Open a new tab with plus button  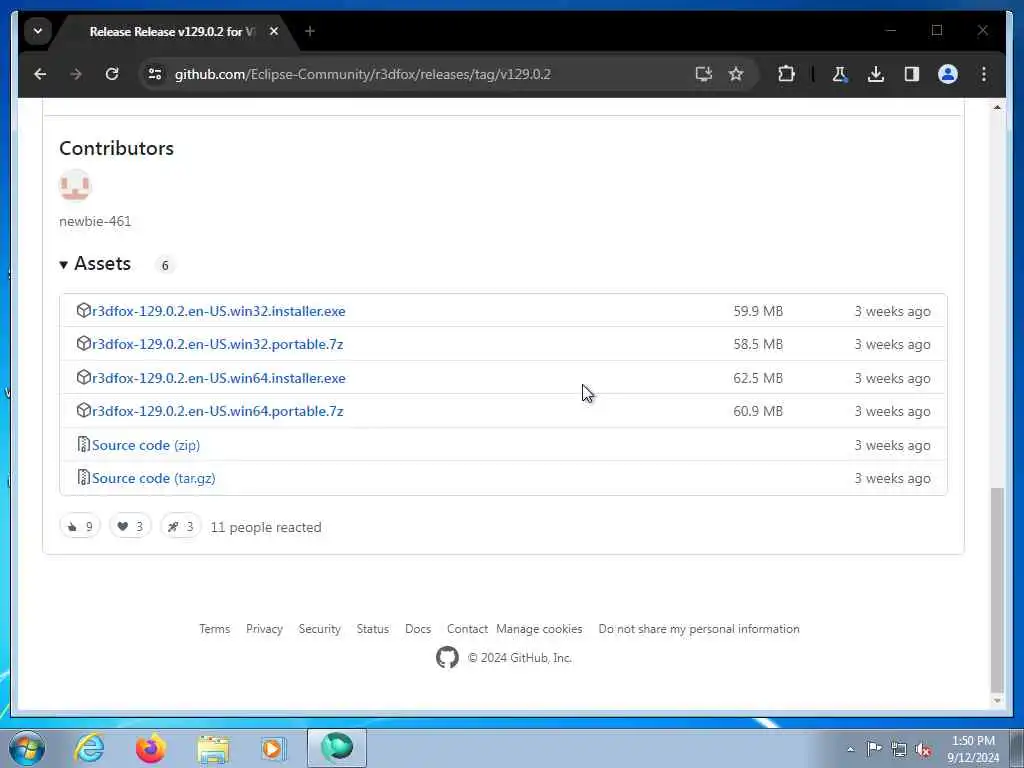point(310,31)
